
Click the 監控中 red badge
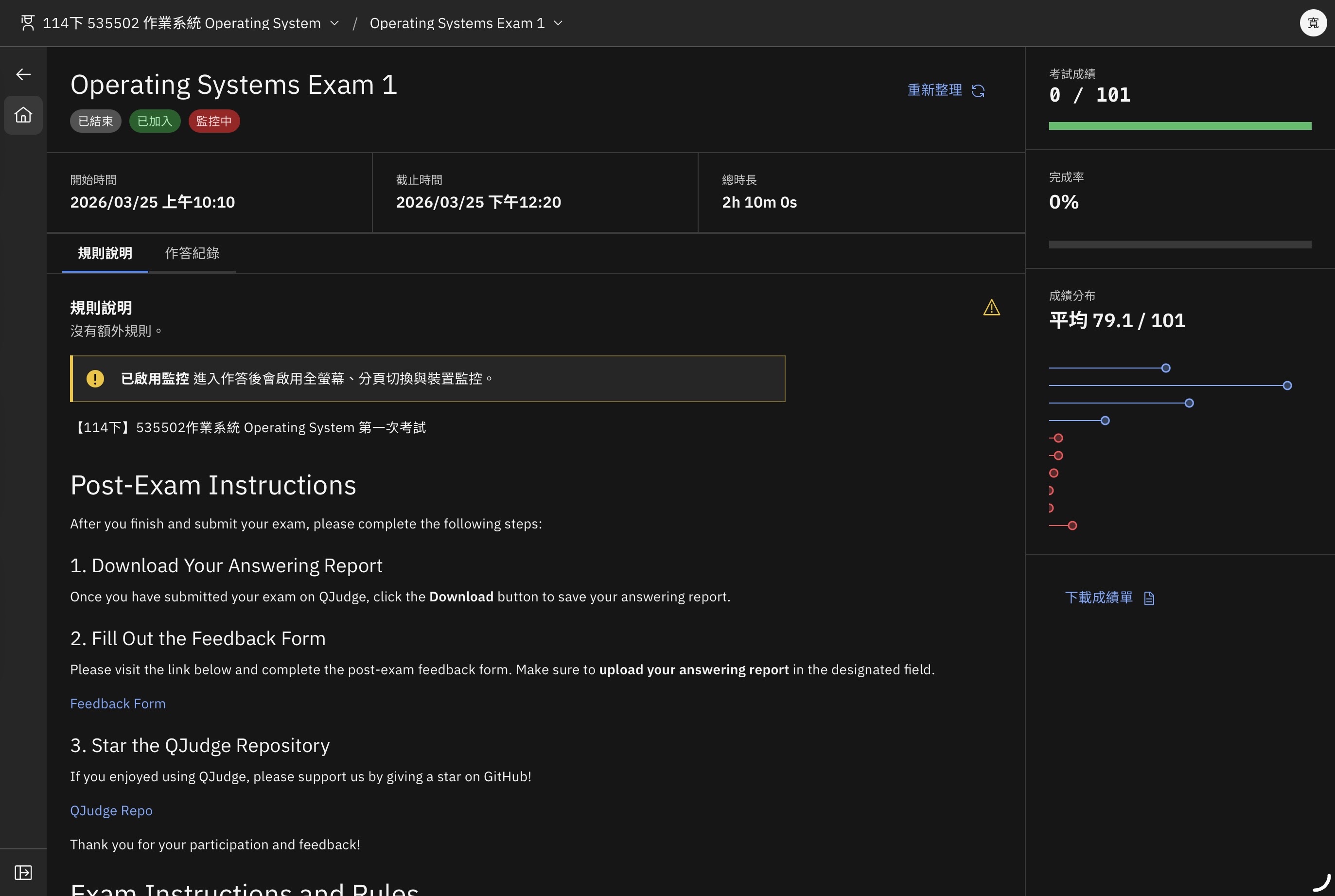pyautogui.click(x=214, y=121)
